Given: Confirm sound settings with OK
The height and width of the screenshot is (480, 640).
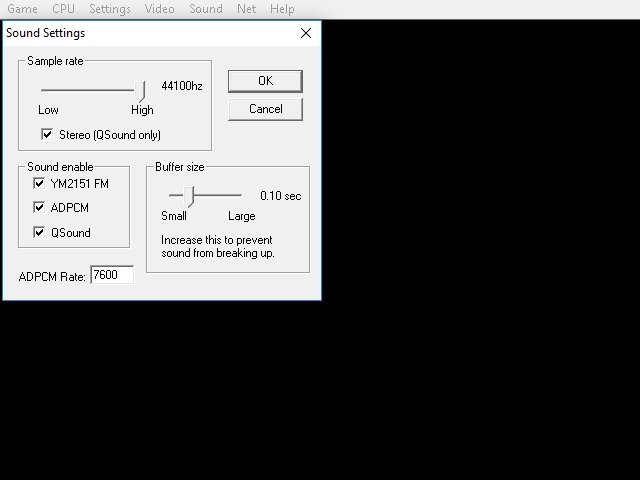Looking at the screenshot, I should click(265, 81).
